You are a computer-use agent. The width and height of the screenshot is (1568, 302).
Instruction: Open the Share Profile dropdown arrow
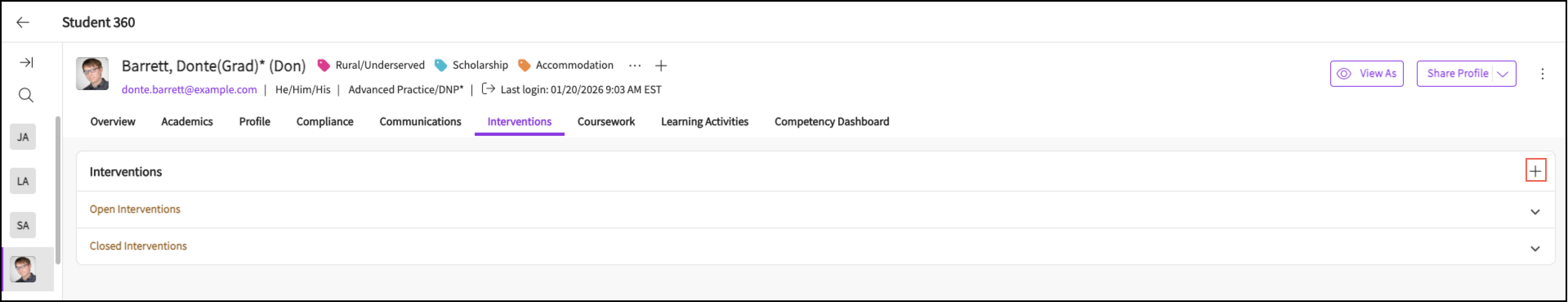click(1503, 74)
